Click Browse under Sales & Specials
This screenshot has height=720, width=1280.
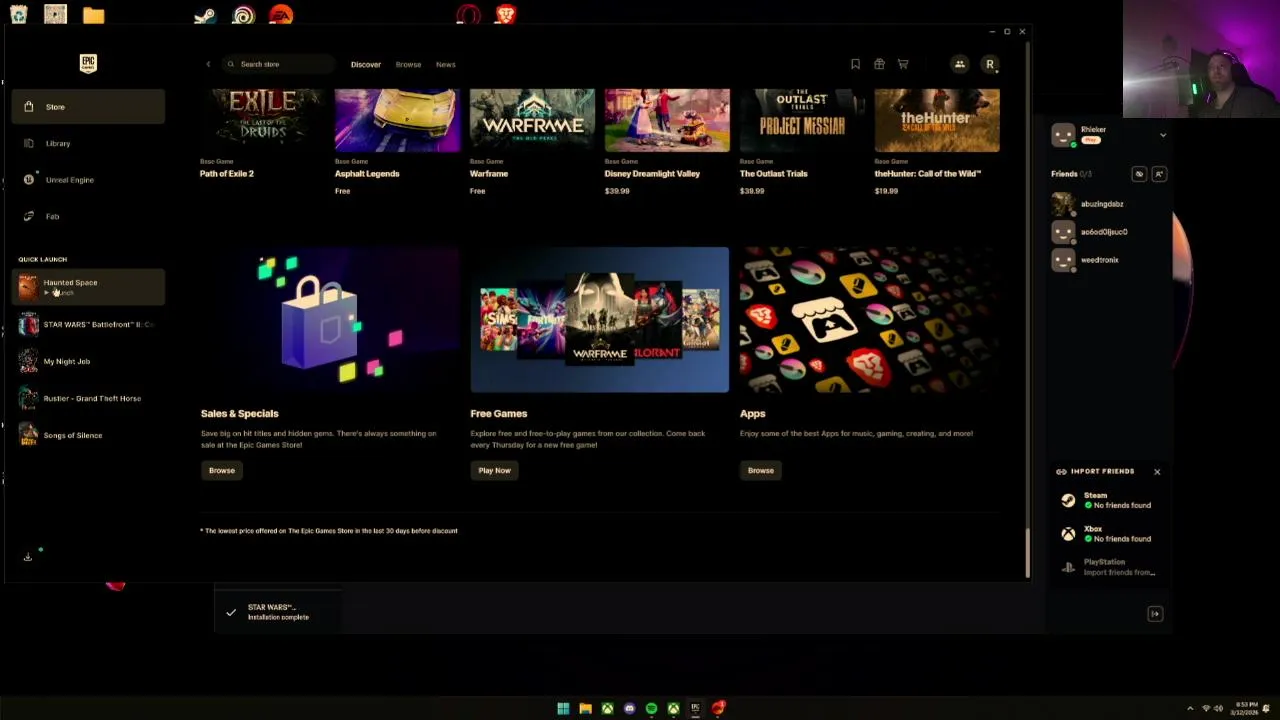(222, 470)
